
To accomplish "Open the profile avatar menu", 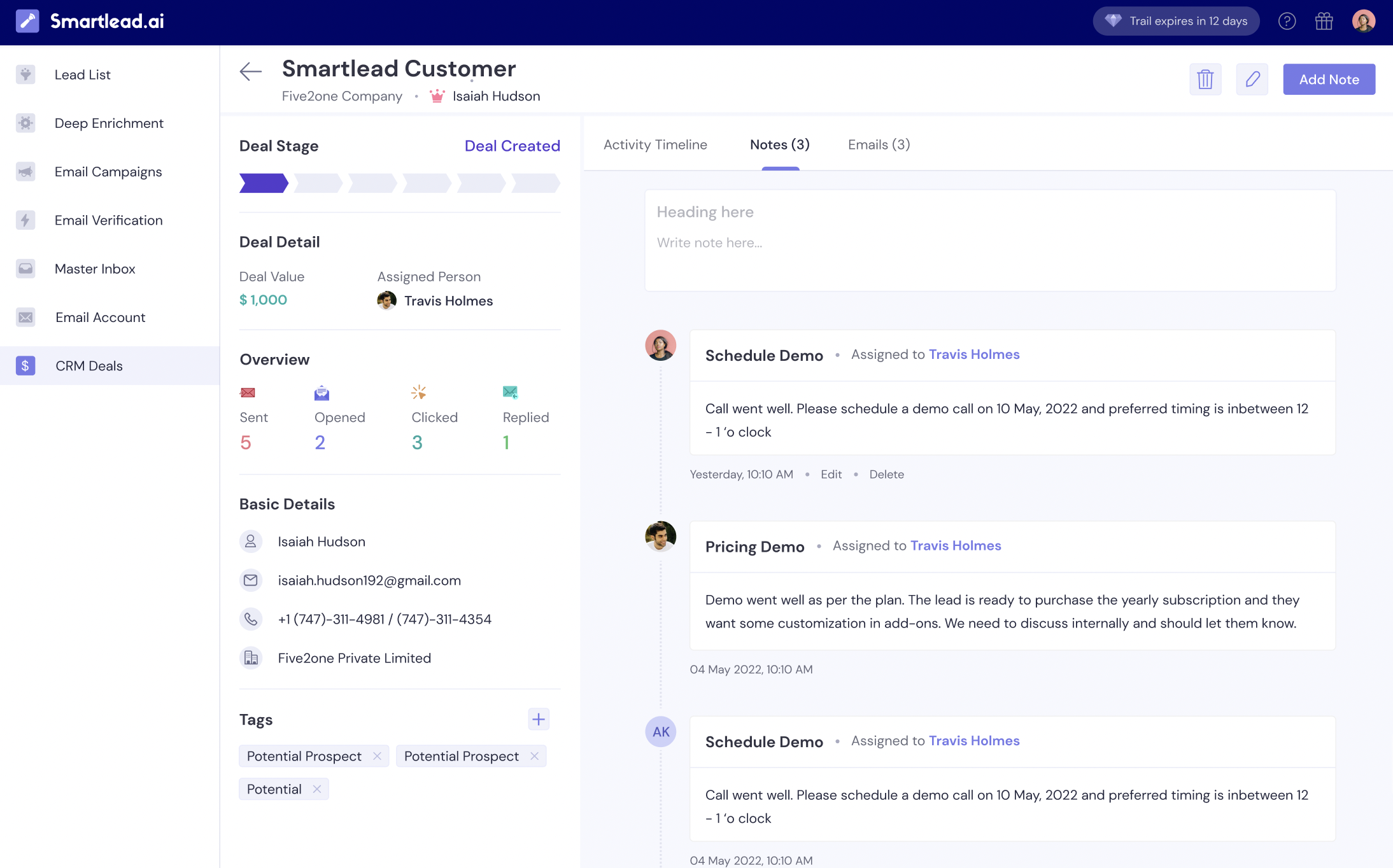I will pos(1364,21).
